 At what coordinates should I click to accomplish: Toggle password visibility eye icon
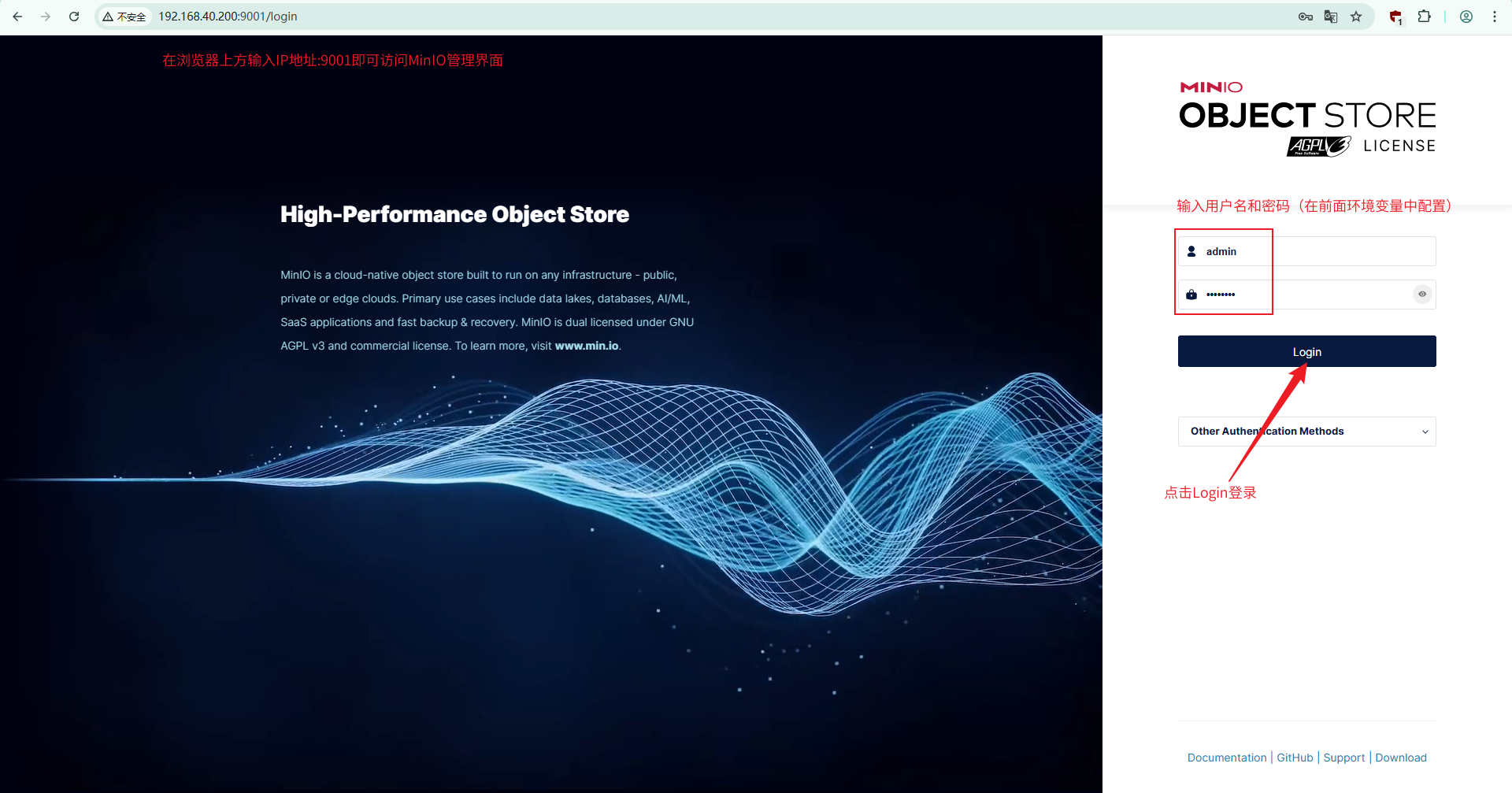(x=1422, y=295)
